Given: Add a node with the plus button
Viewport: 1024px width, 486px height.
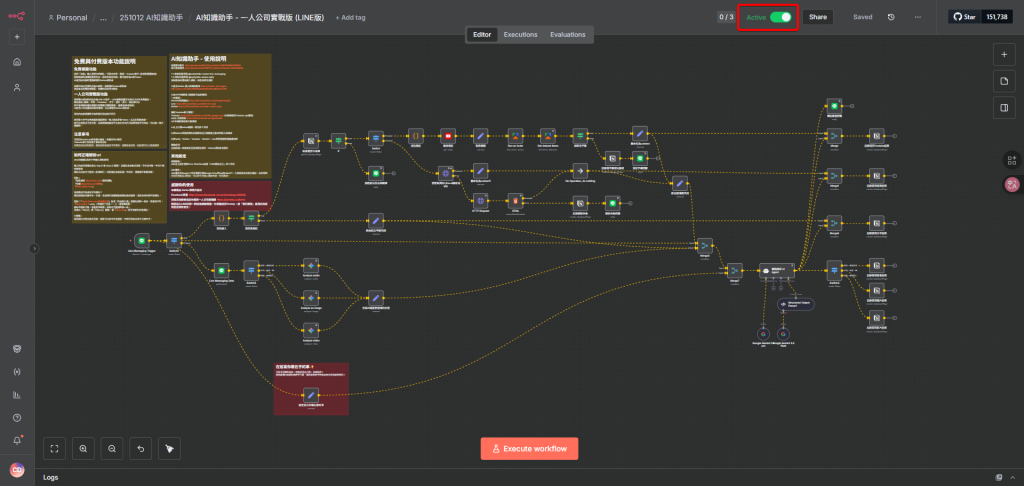Looking at the screenshot, I should (1004, 53).
